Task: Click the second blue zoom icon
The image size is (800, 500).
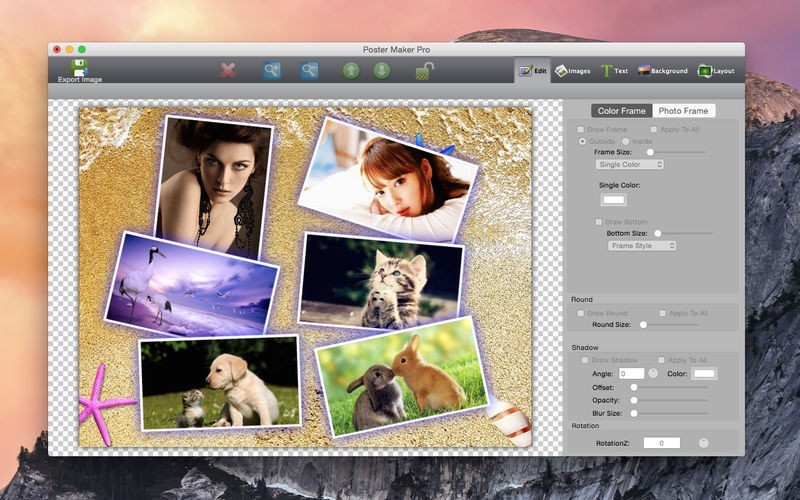Action: [310, 70]
